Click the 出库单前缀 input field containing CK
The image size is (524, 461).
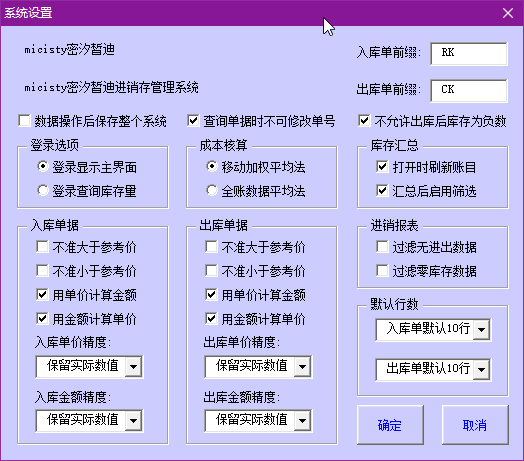click(x=469, y=91)
